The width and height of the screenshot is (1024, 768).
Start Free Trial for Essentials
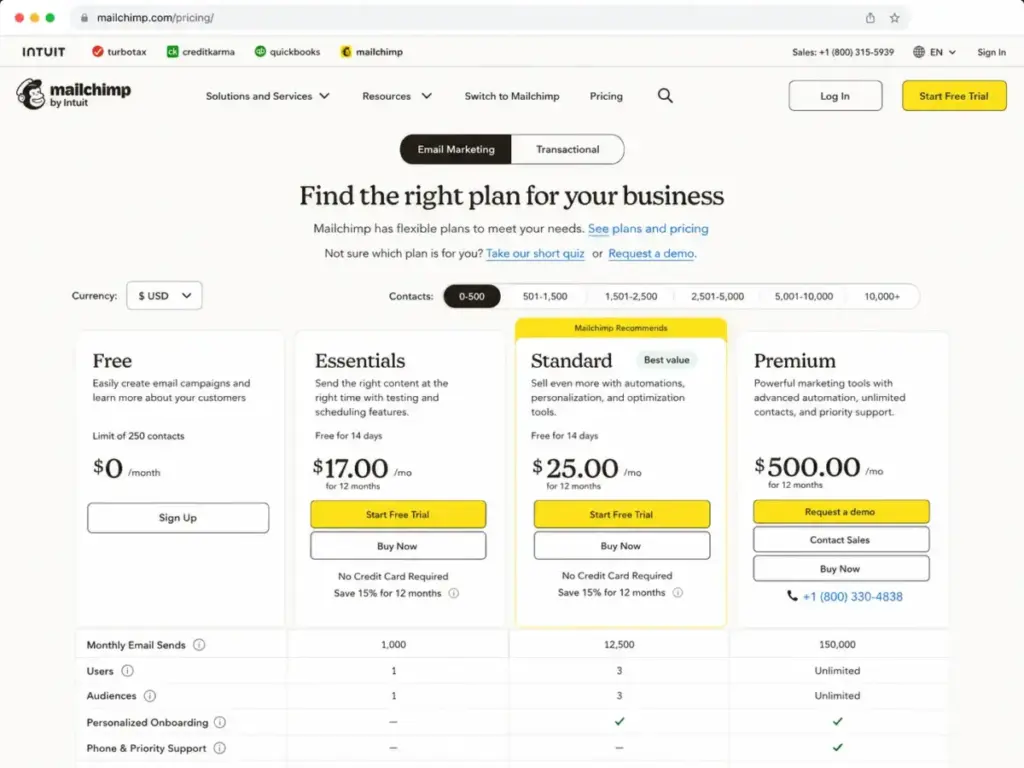coord(398,514)
